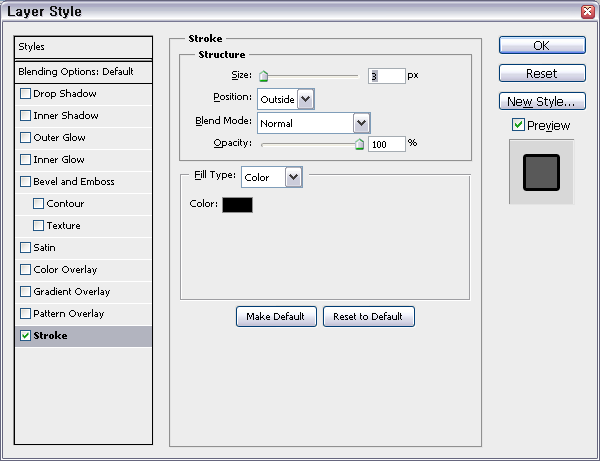
Task: Select the Drop Shadow label row
Action: pyautogui.click(x=65, y=94)
